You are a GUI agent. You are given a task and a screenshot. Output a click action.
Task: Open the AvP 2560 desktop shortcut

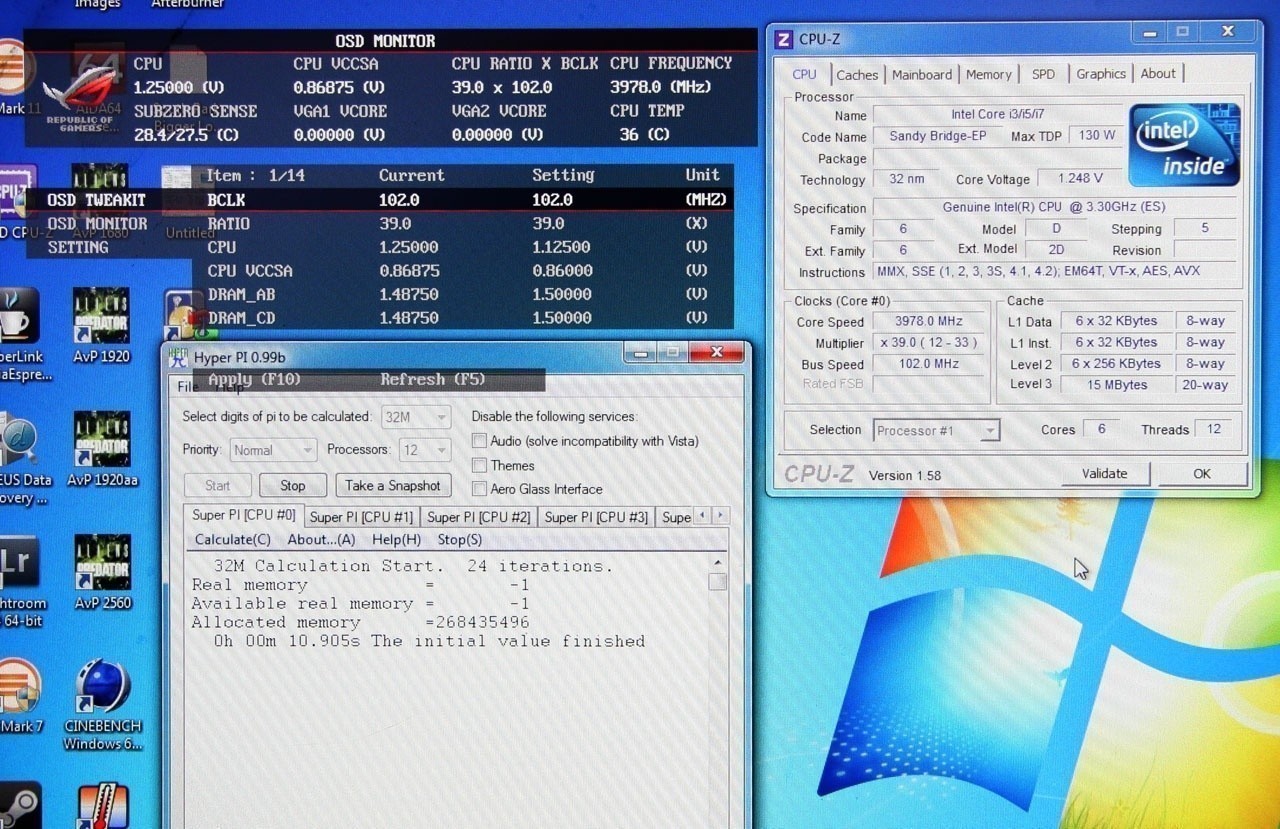click(102, 572)
